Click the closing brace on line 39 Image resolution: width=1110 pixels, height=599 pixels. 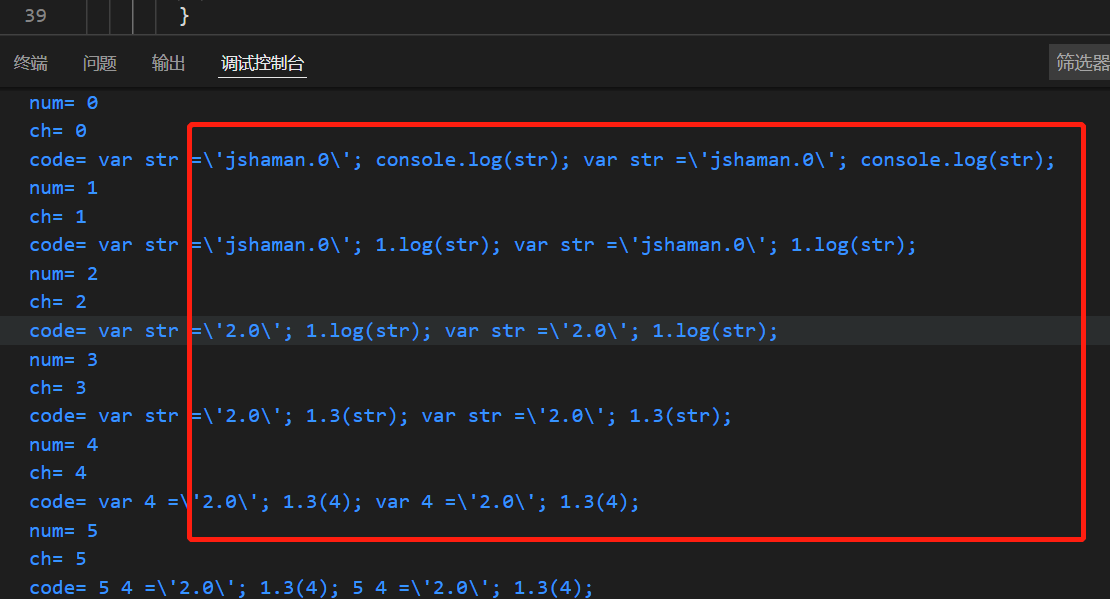tap(183, 17)
